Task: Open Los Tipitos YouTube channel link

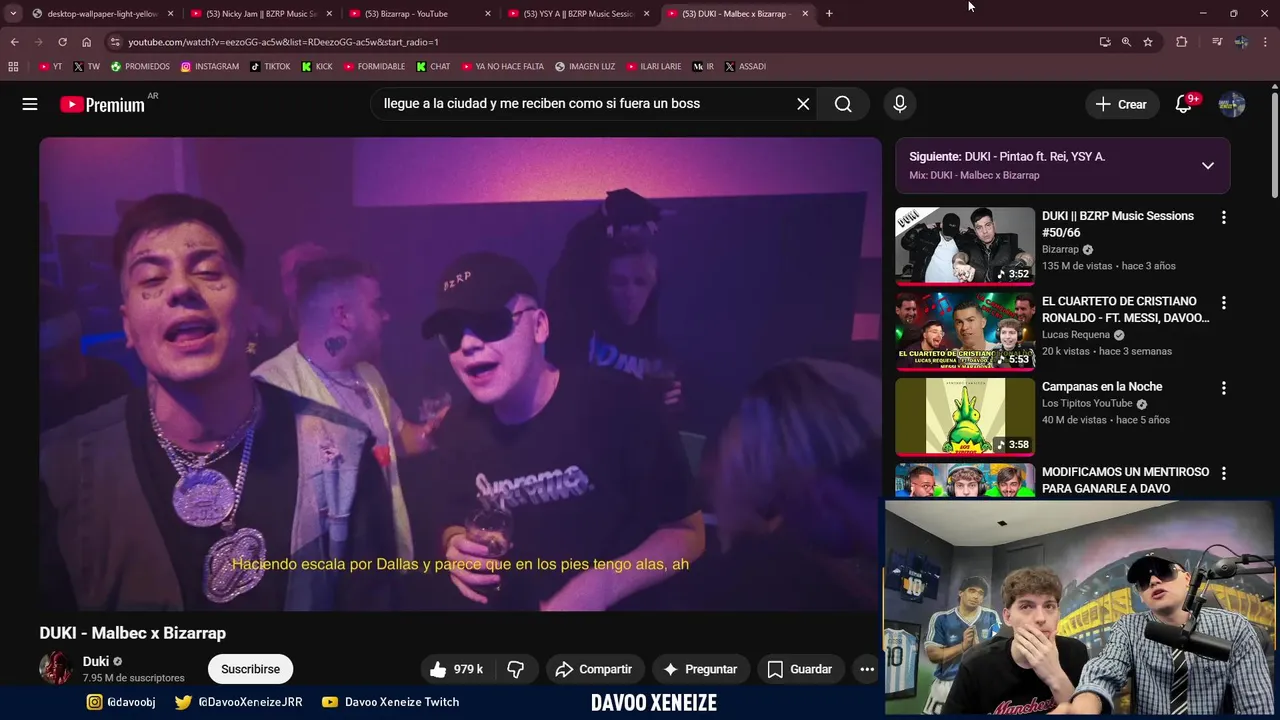Action: 1087,404
